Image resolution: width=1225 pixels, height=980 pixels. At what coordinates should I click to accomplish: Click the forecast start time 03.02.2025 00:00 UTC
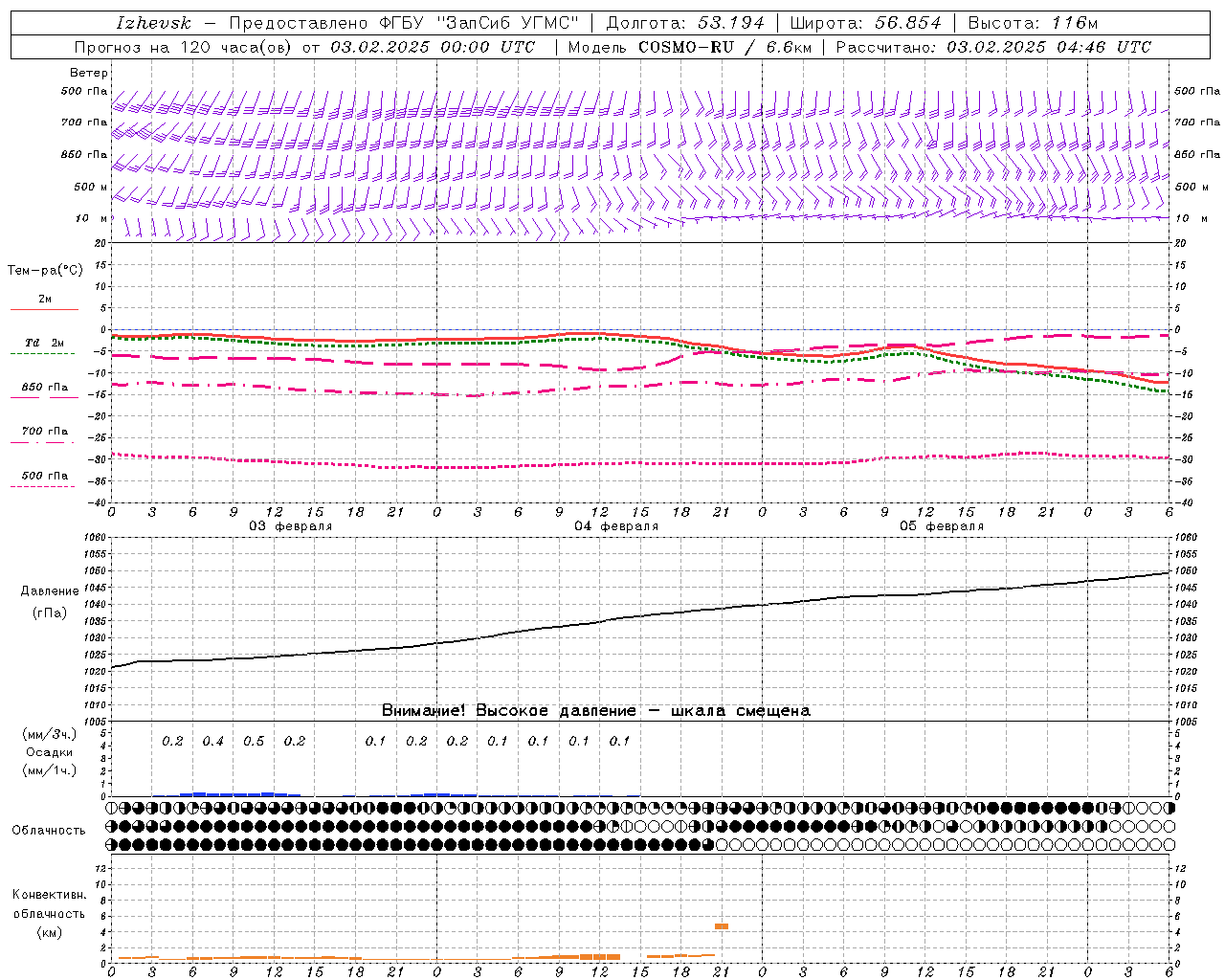pyautogui.click(x=433, y=47)
